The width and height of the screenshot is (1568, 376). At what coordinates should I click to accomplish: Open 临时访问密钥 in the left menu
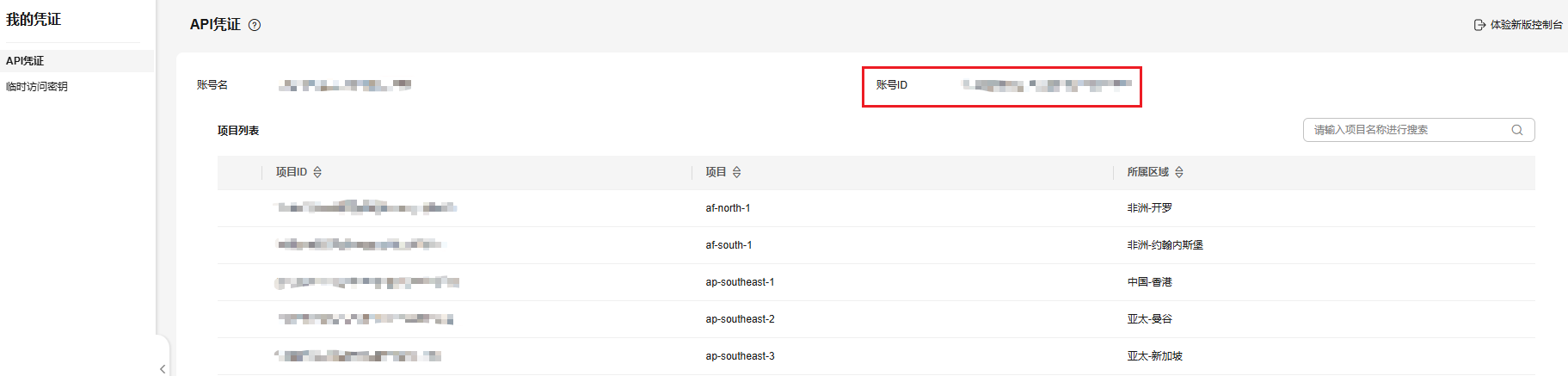click(x=36, y=87)
